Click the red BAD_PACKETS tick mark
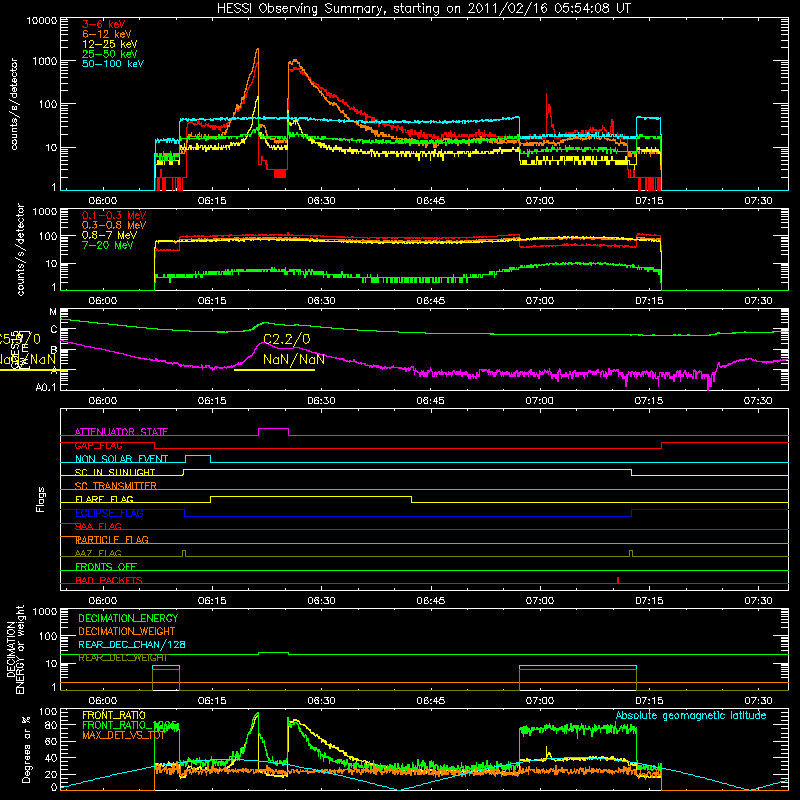The width and height of the screenshot is (800, 800). 618,580
